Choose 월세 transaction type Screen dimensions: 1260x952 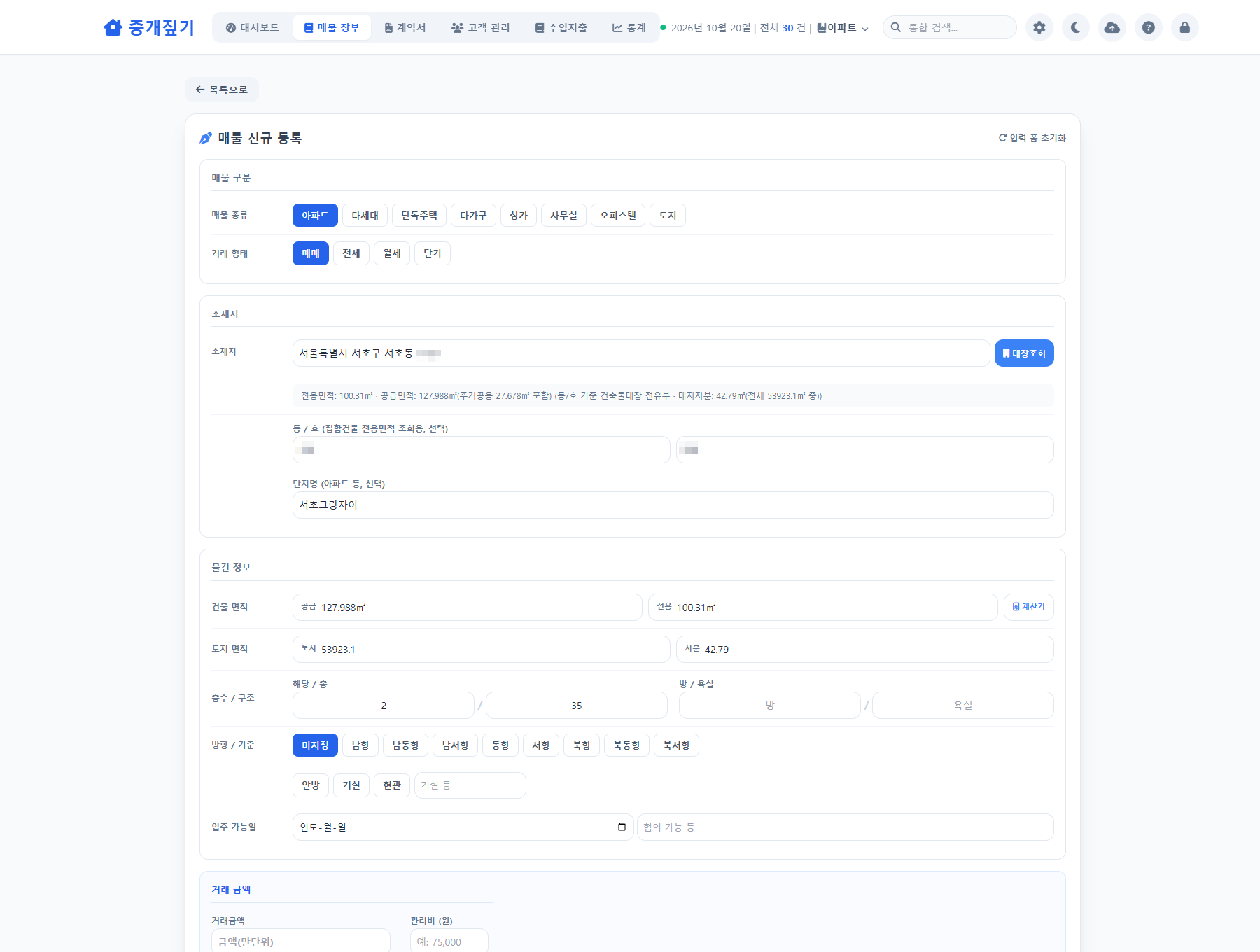pyautogui.click(x=392, y=253)
